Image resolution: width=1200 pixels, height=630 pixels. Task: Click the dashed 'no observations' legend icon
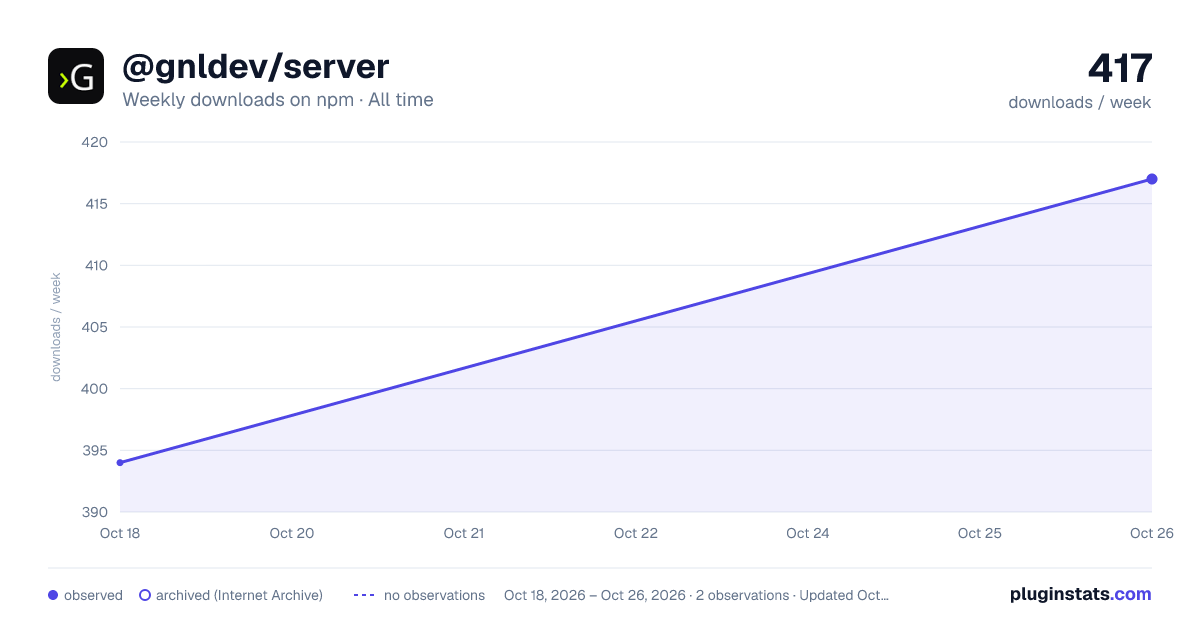tap(364, 595)
